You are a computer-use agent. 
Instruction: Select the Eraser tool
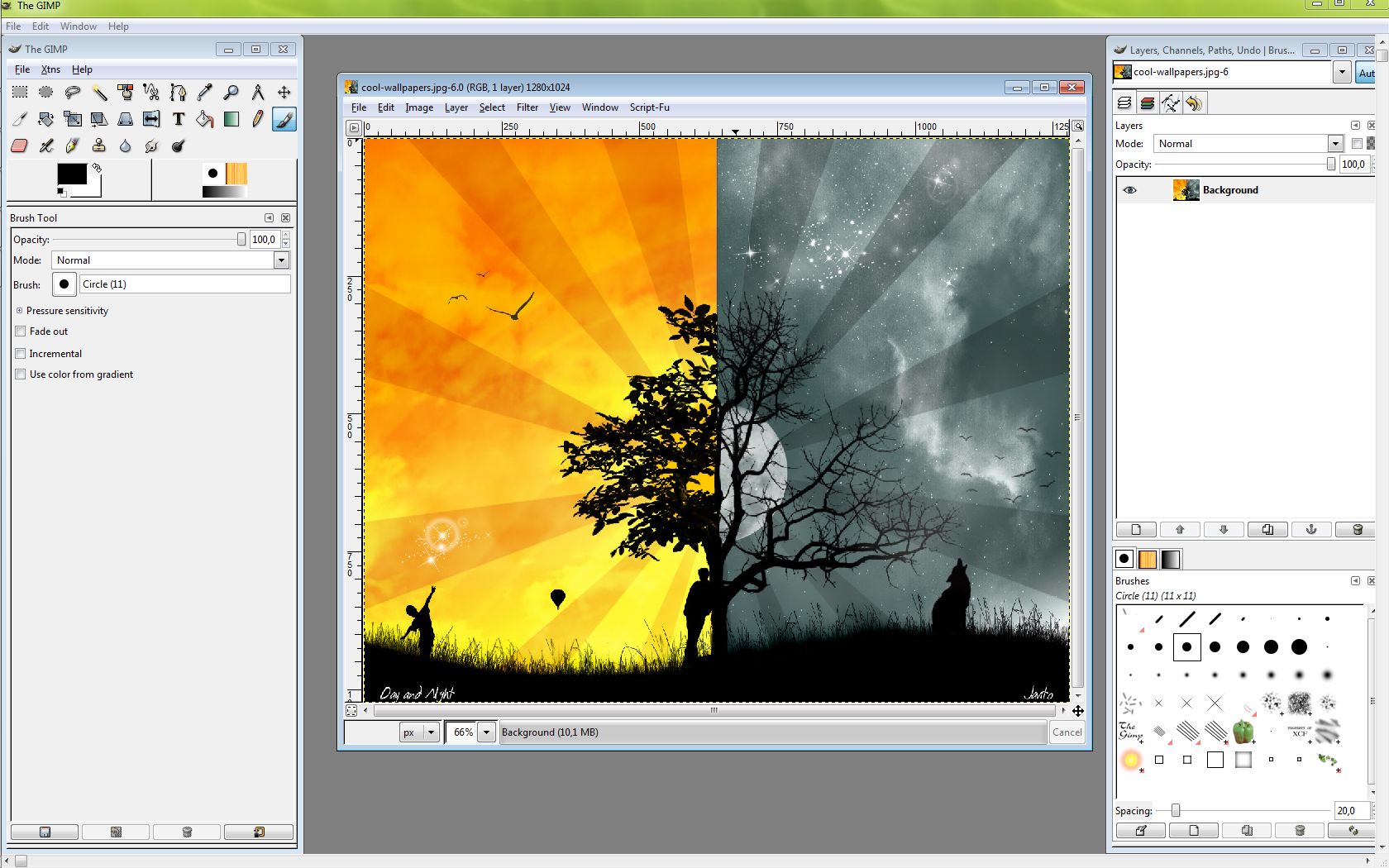point(20,145)
